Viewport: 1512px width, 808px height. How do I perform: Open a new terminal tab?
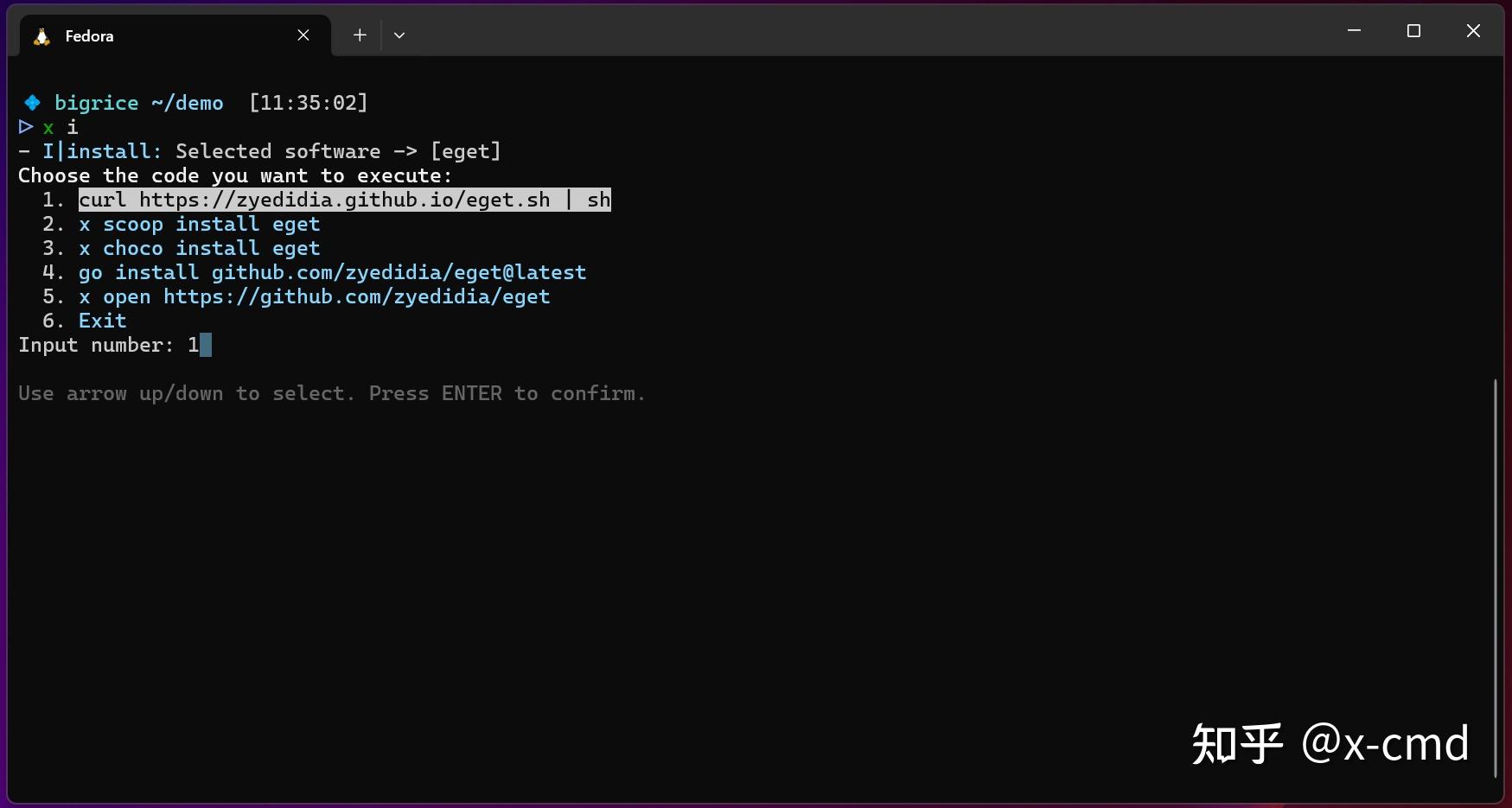pyautogui.click(x=360, y=35)
